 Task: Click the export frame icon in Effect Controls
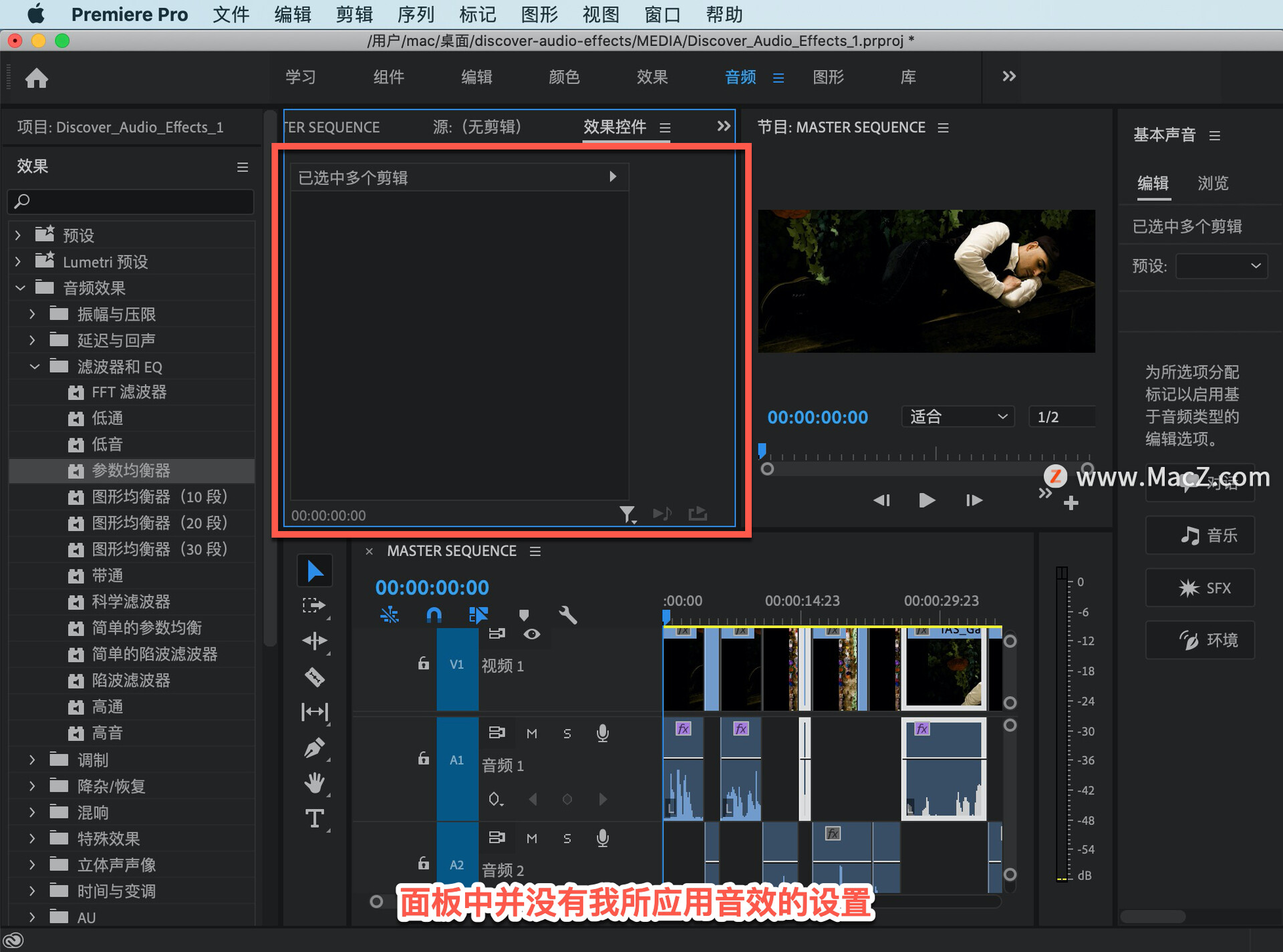(698, 513)
